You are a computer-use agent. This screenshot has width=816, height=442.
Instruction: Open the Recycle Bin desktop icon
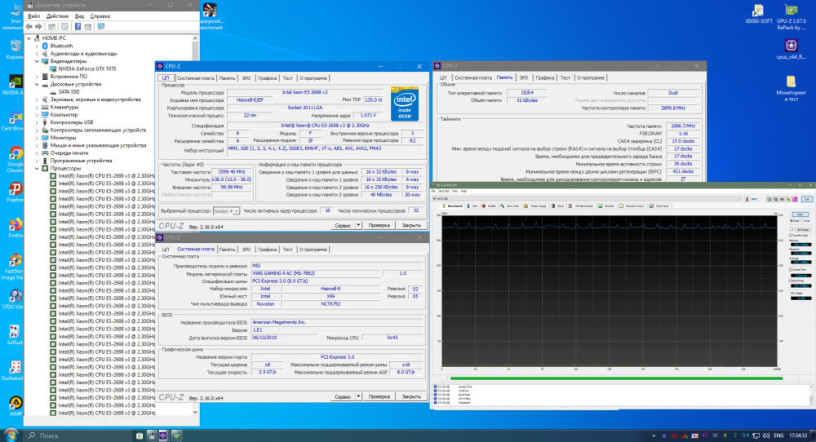[15, 49]
